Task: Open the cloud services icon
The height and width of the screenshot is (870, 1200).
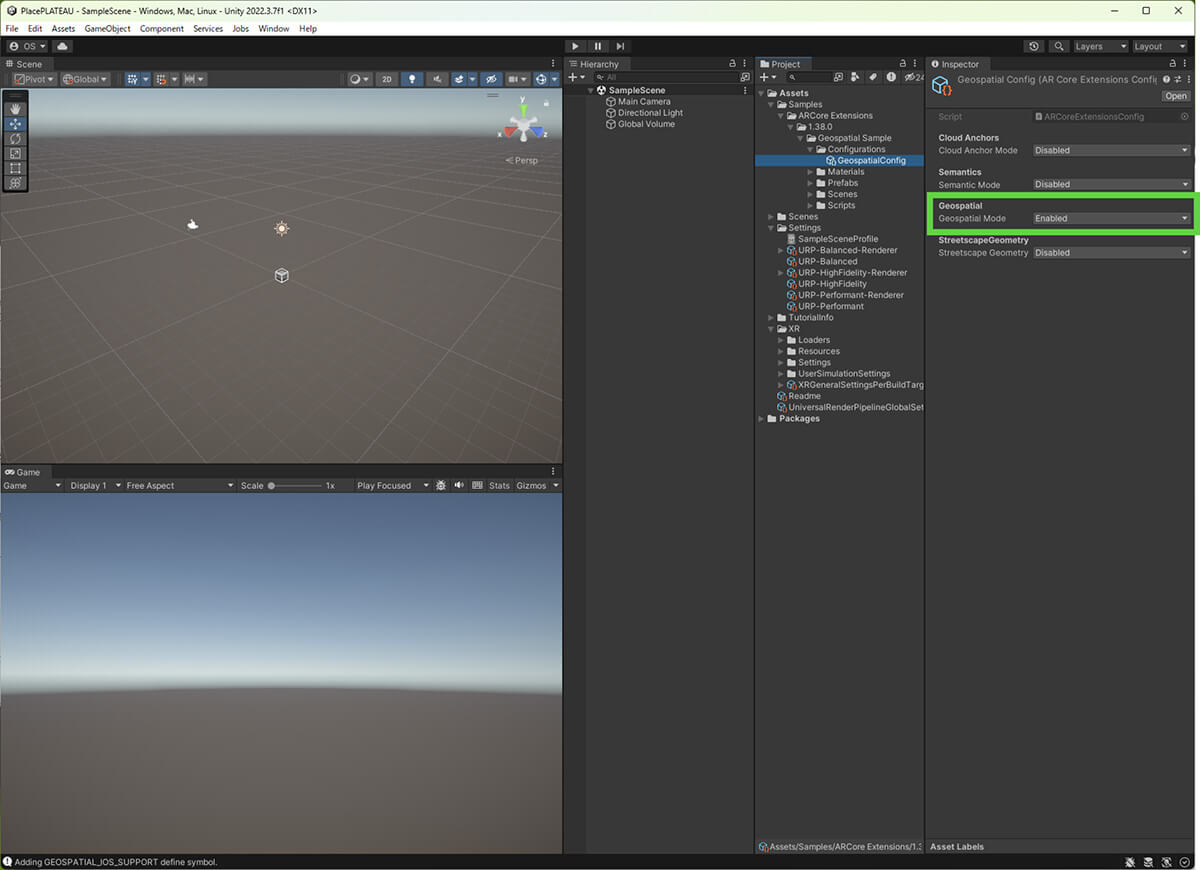Action: pos(63,46)
